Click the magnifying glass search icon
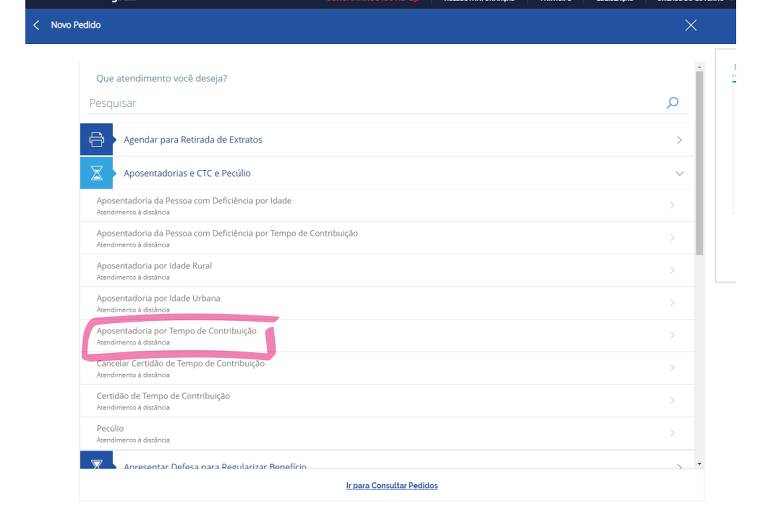The width and height of the screenshot is (768, 512). tap(672, 102)
